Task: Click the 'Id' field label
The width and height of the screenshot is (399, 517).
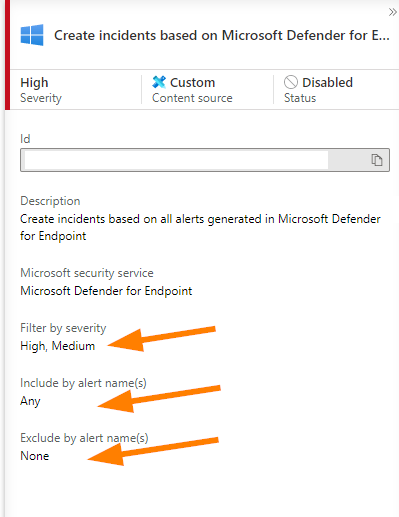Action: tap(25, 139)
